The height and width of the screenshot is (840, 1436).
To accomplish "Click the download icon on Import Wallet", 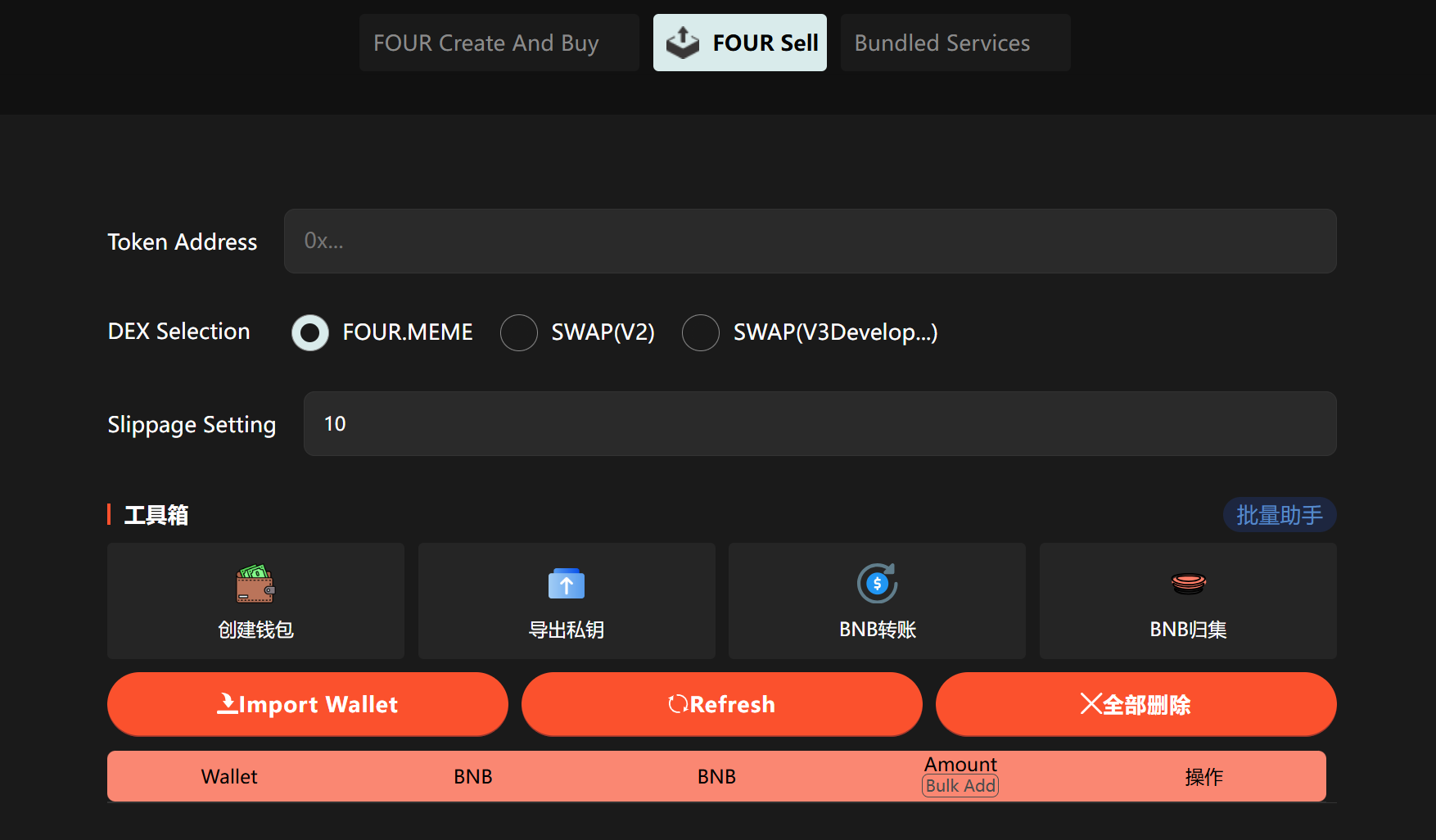I will tap(227, 704).
